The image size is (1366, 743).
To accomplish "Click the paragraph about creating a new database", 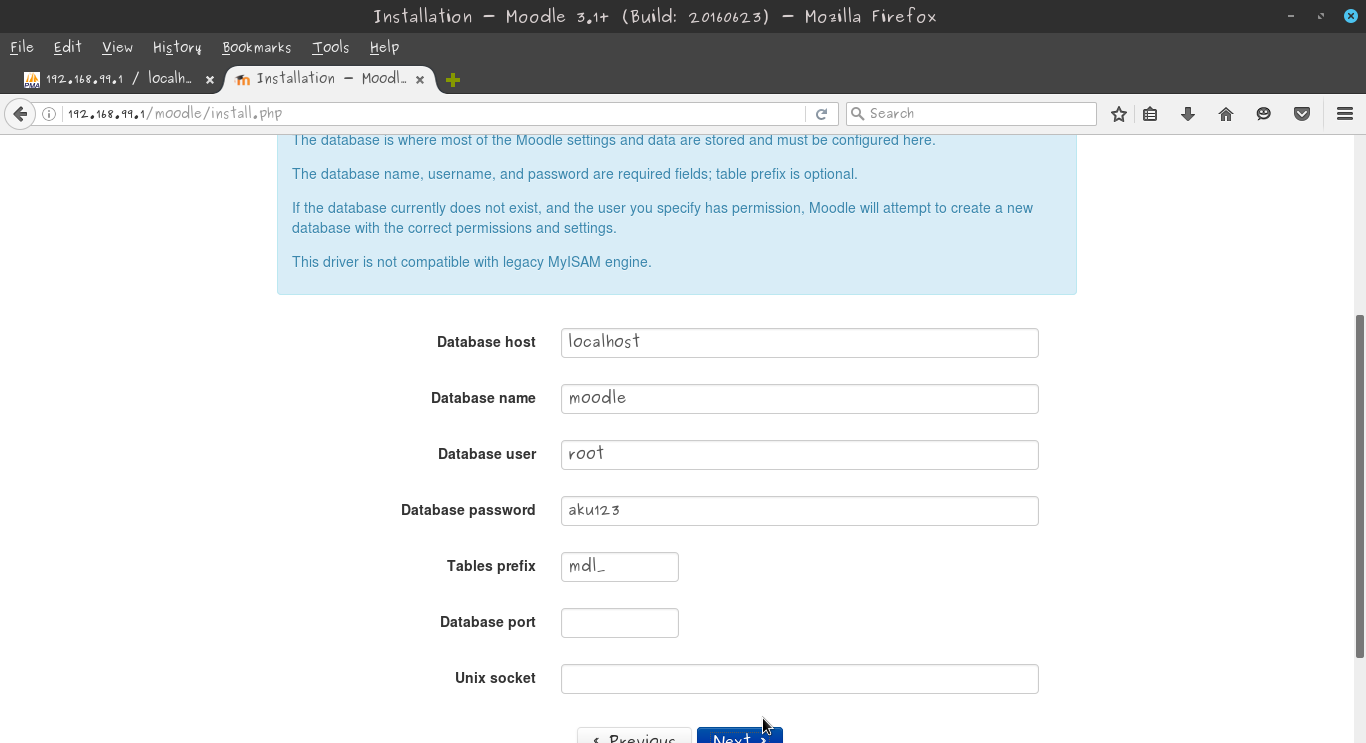I will [x=663, y=218].
